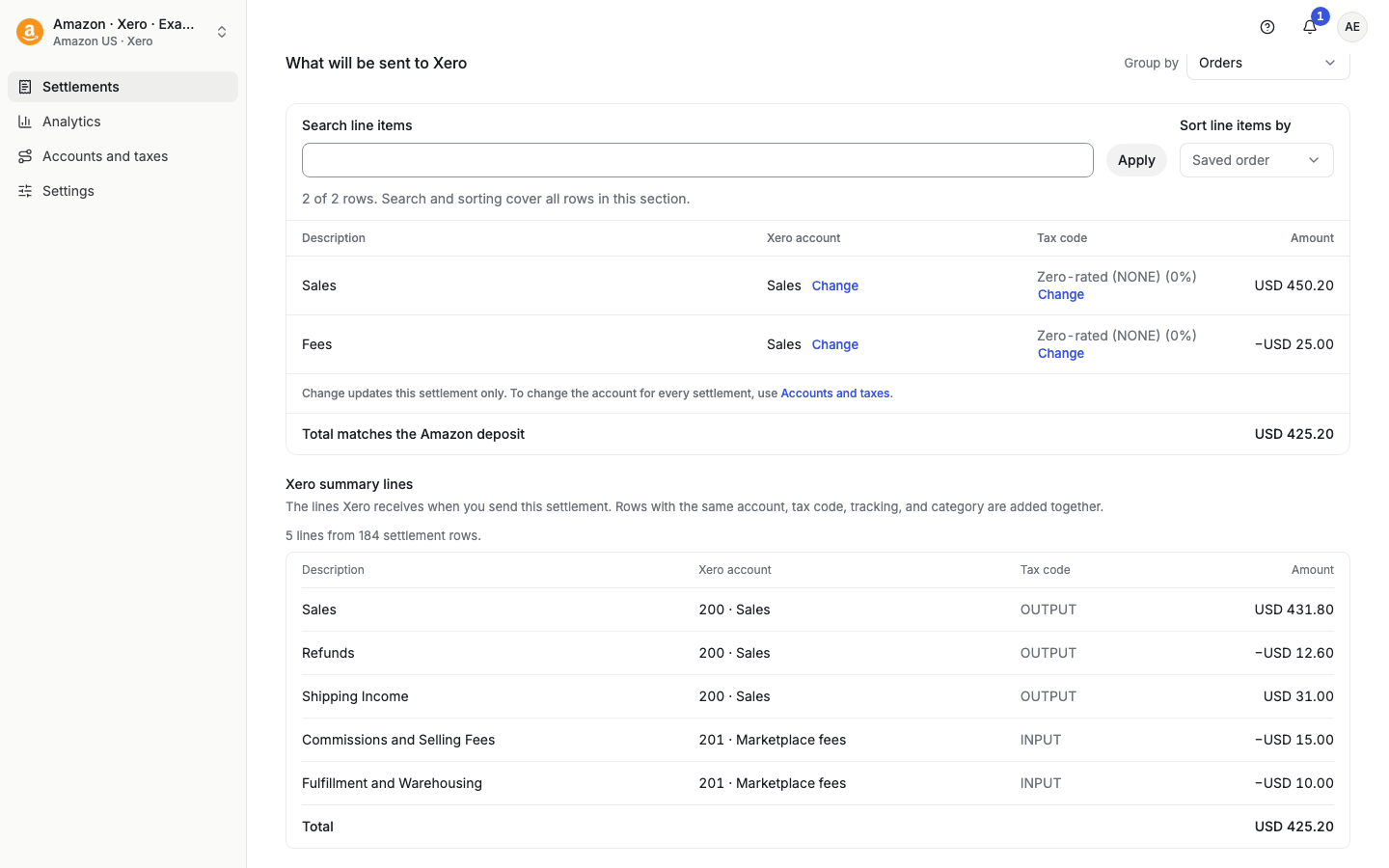This screenshot has width=1389, height=868.
Task: Click the −USD 12.60 refund amount
Action: coord(1294,653)
